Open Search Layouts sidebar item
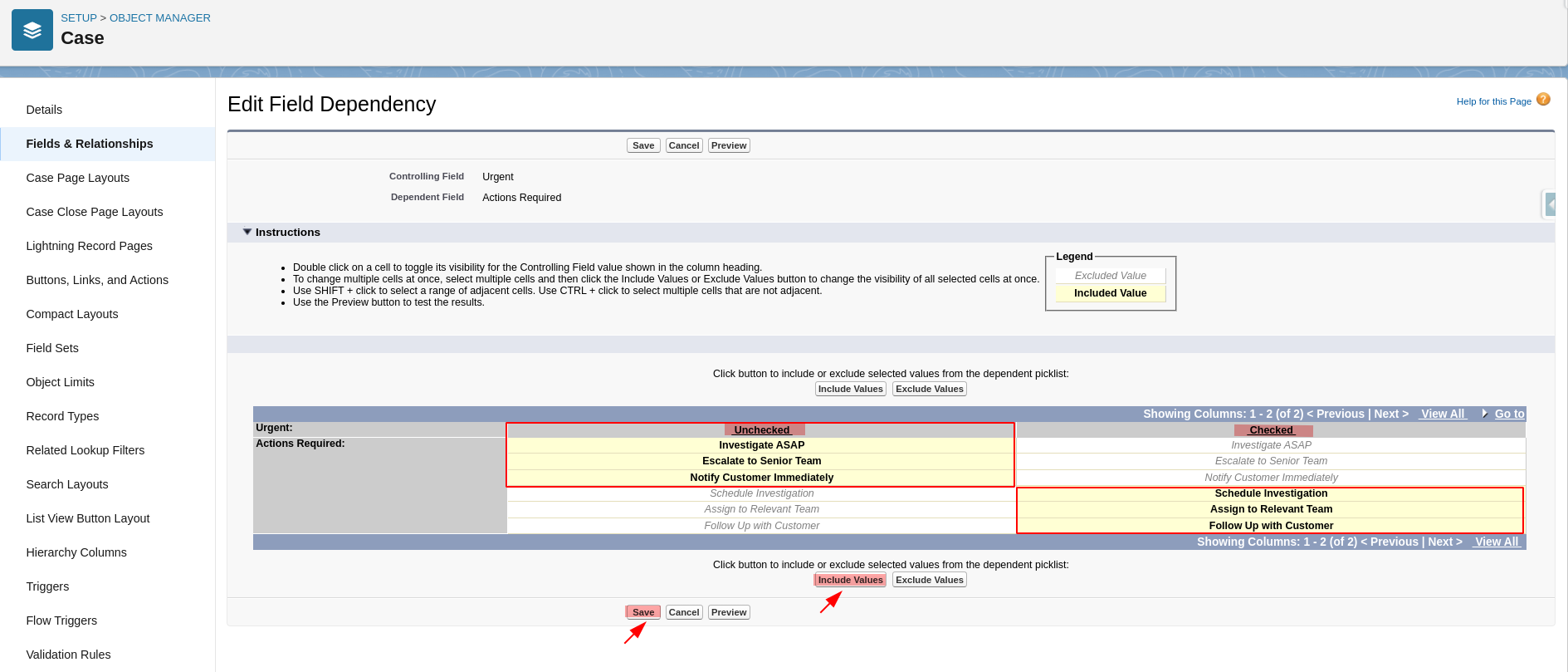Screen dimensions: 1568x672 pyautogui.click(x=67, y=484)
